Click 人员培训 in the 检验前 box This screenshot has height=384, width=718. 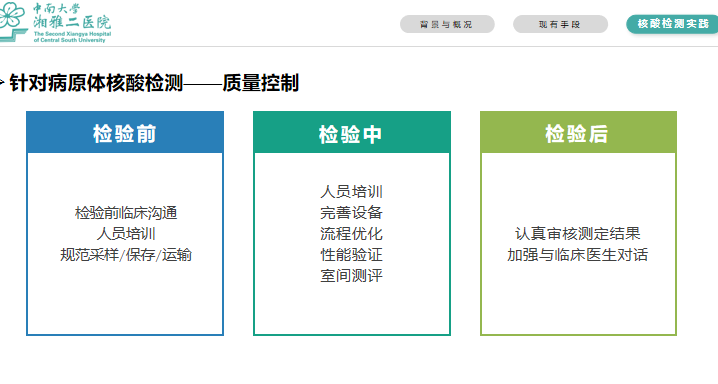[x=126, y=234]
